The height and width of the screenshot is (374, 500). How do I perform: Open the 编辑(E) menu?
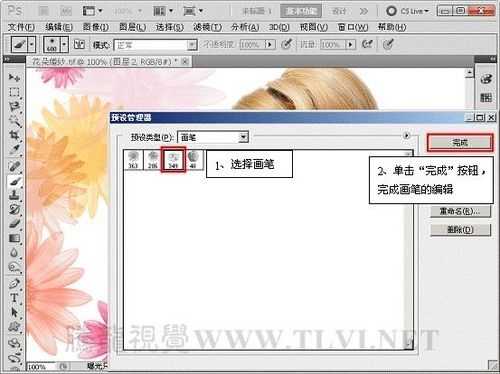pos(59,27)
